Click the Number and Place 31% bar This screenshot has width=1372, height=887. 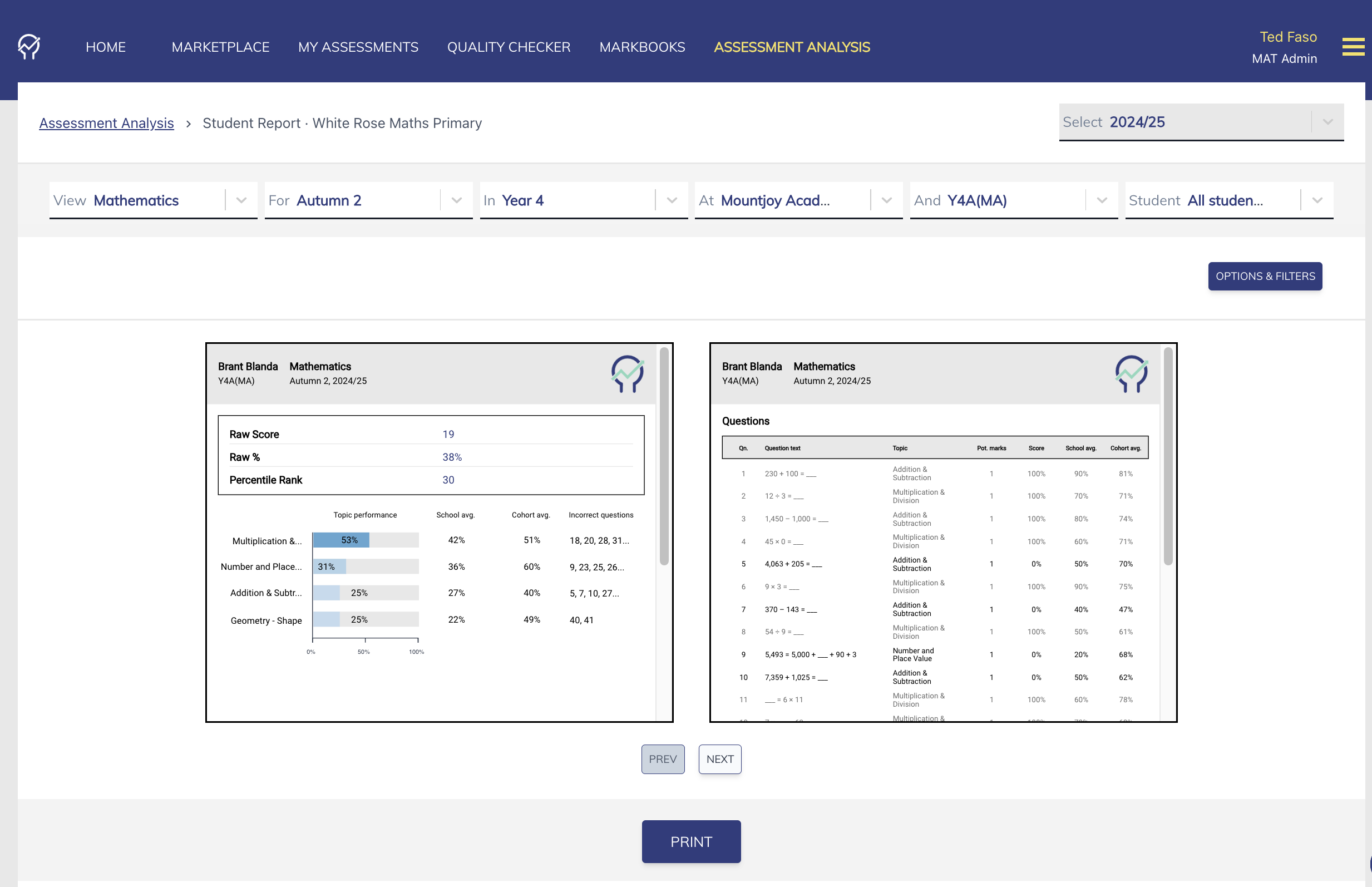click(x=329, y=567)
